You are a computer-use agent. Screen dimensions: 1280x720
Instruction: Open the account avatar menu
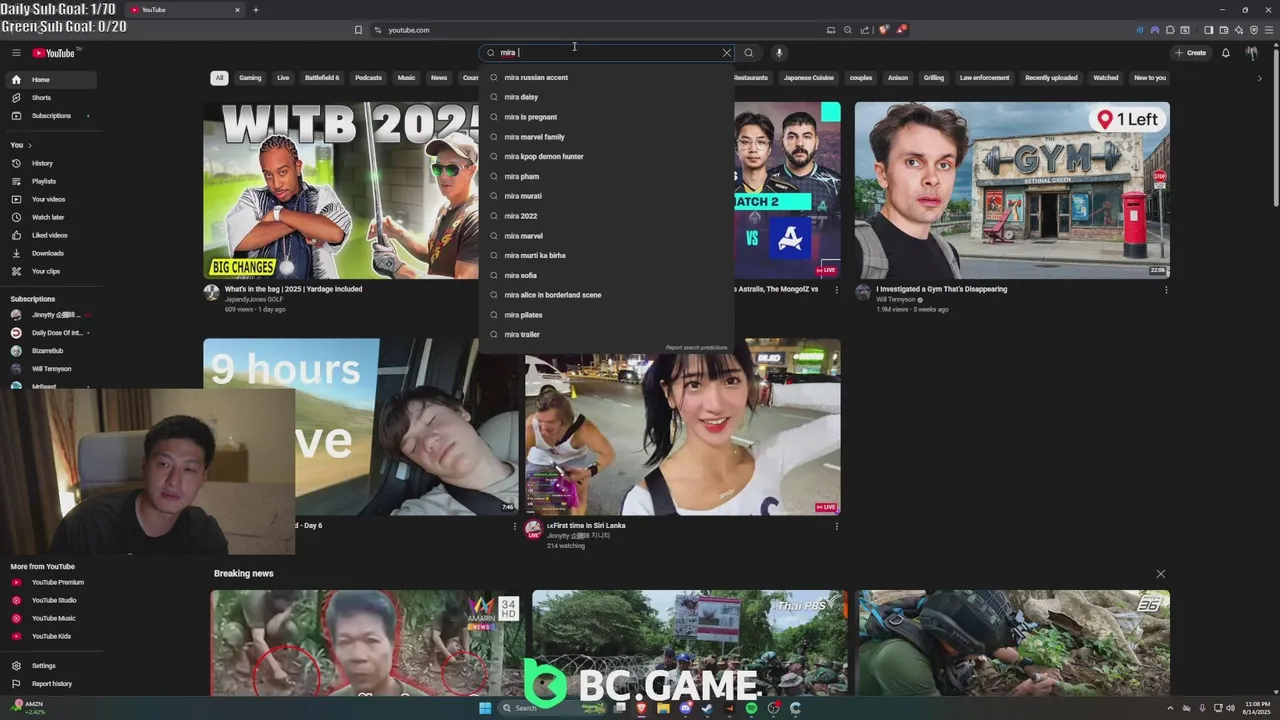point(1252,53)
